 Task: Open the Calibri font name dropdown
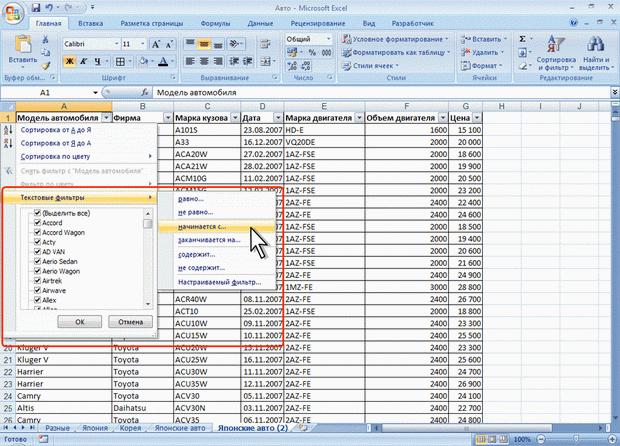coord(117,44)
